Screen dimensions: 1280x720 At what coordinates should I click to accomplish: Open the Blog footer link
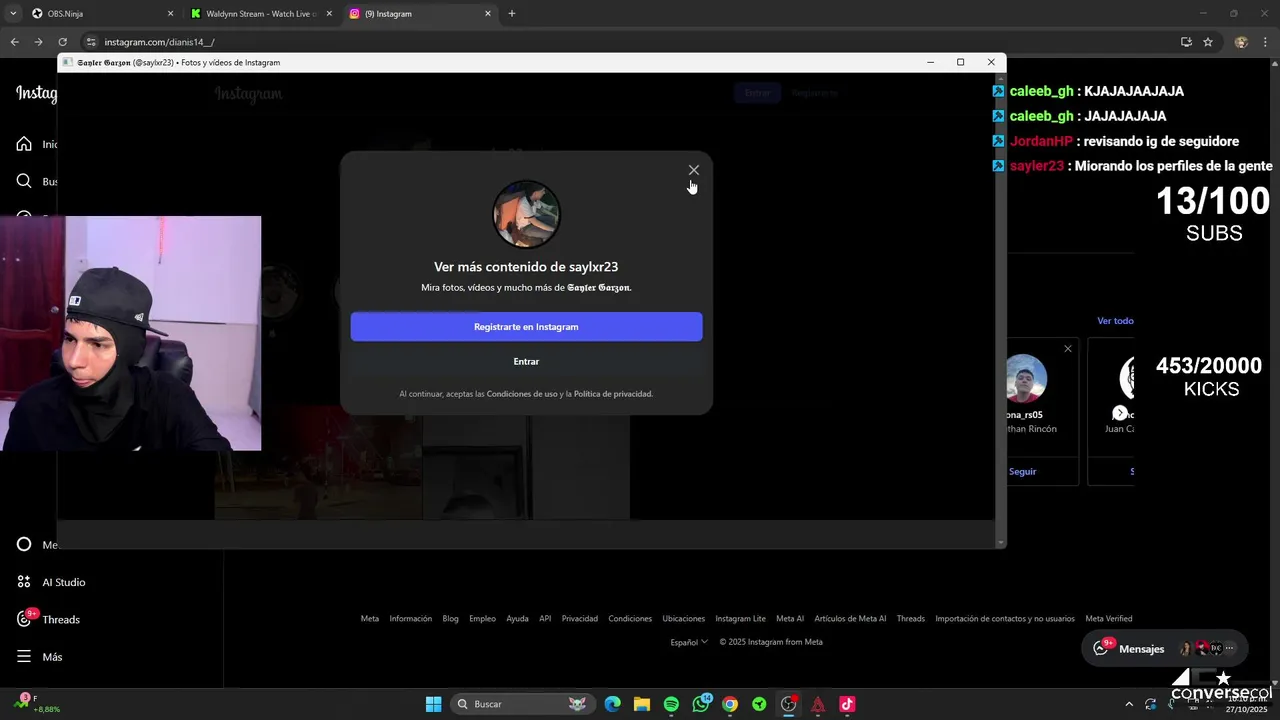(x=451, y=619)
